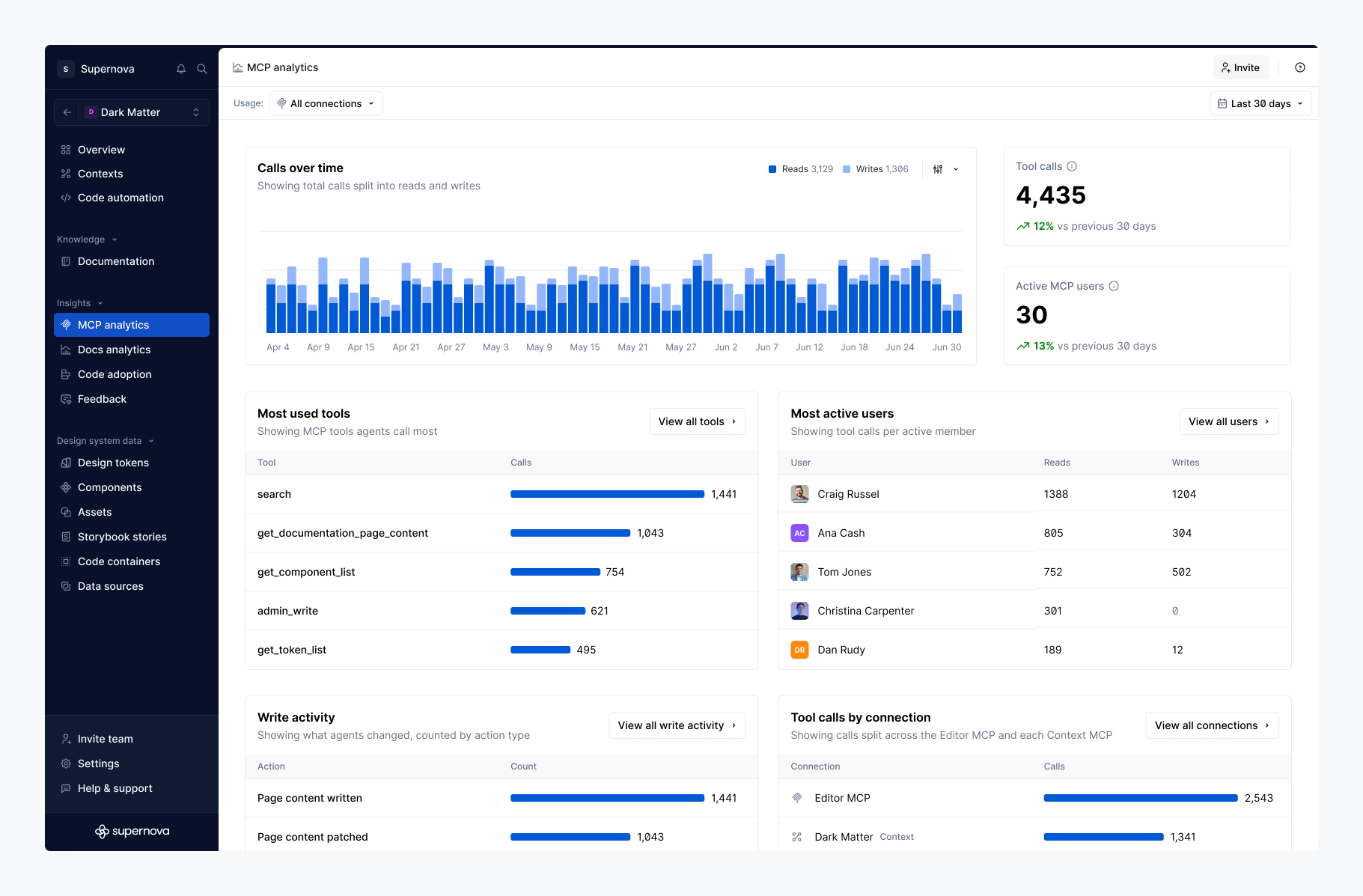Open Docs analytics in the sidebar
Screen dimensions: 1363x896
tap(132, 350)
